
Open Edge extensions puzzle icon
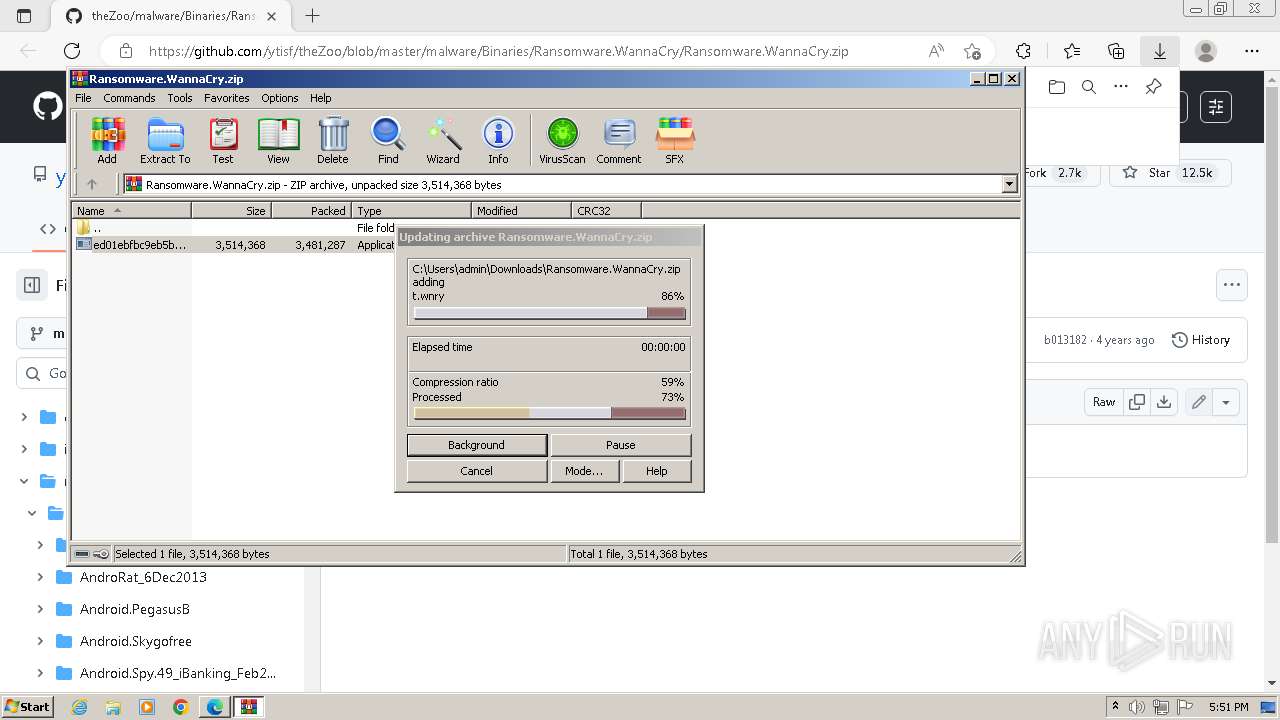click(1023, 51)
